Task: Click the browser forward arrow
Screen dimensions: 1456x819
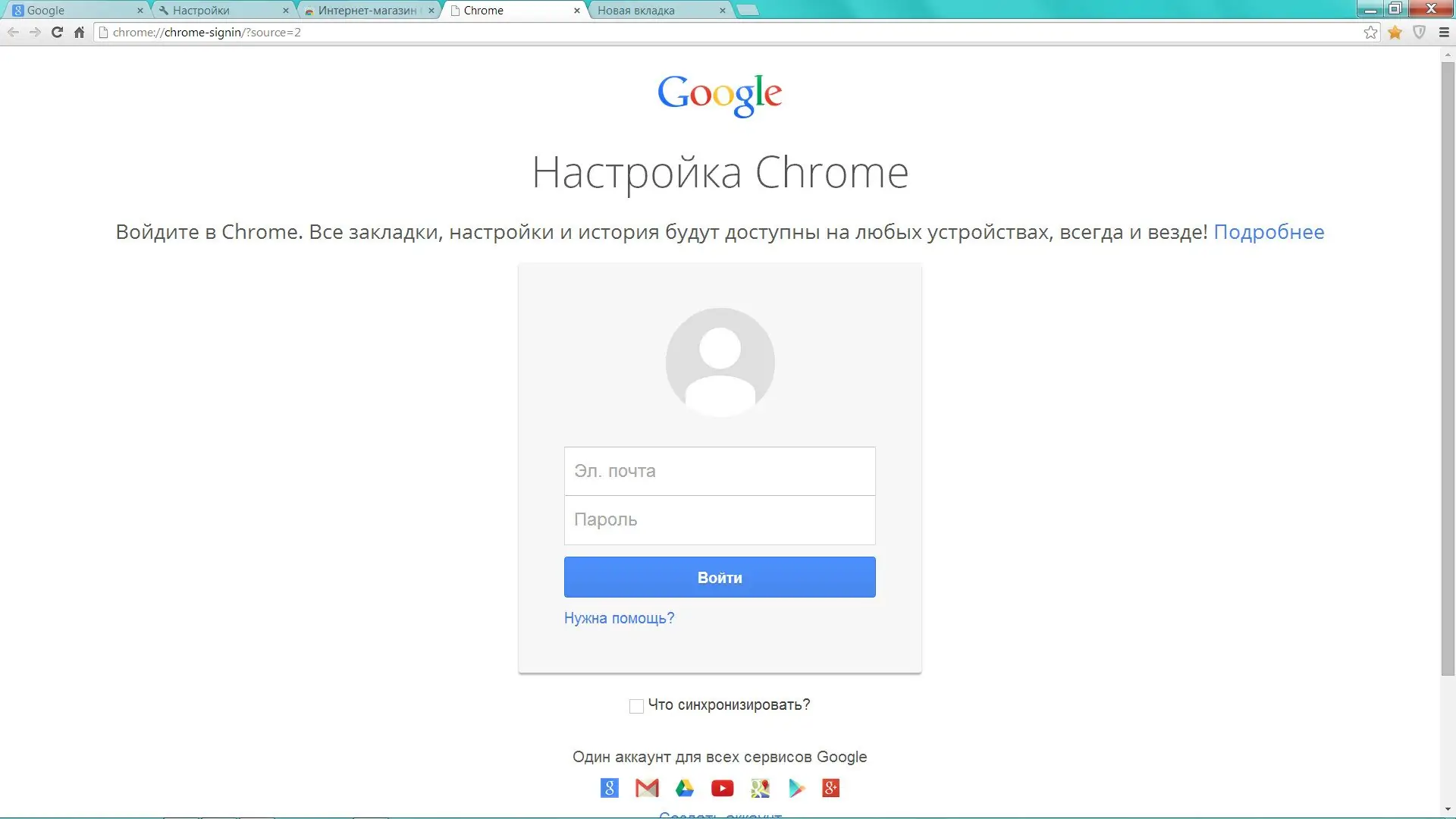Action: pyautogui.click(x=35, y=32)
